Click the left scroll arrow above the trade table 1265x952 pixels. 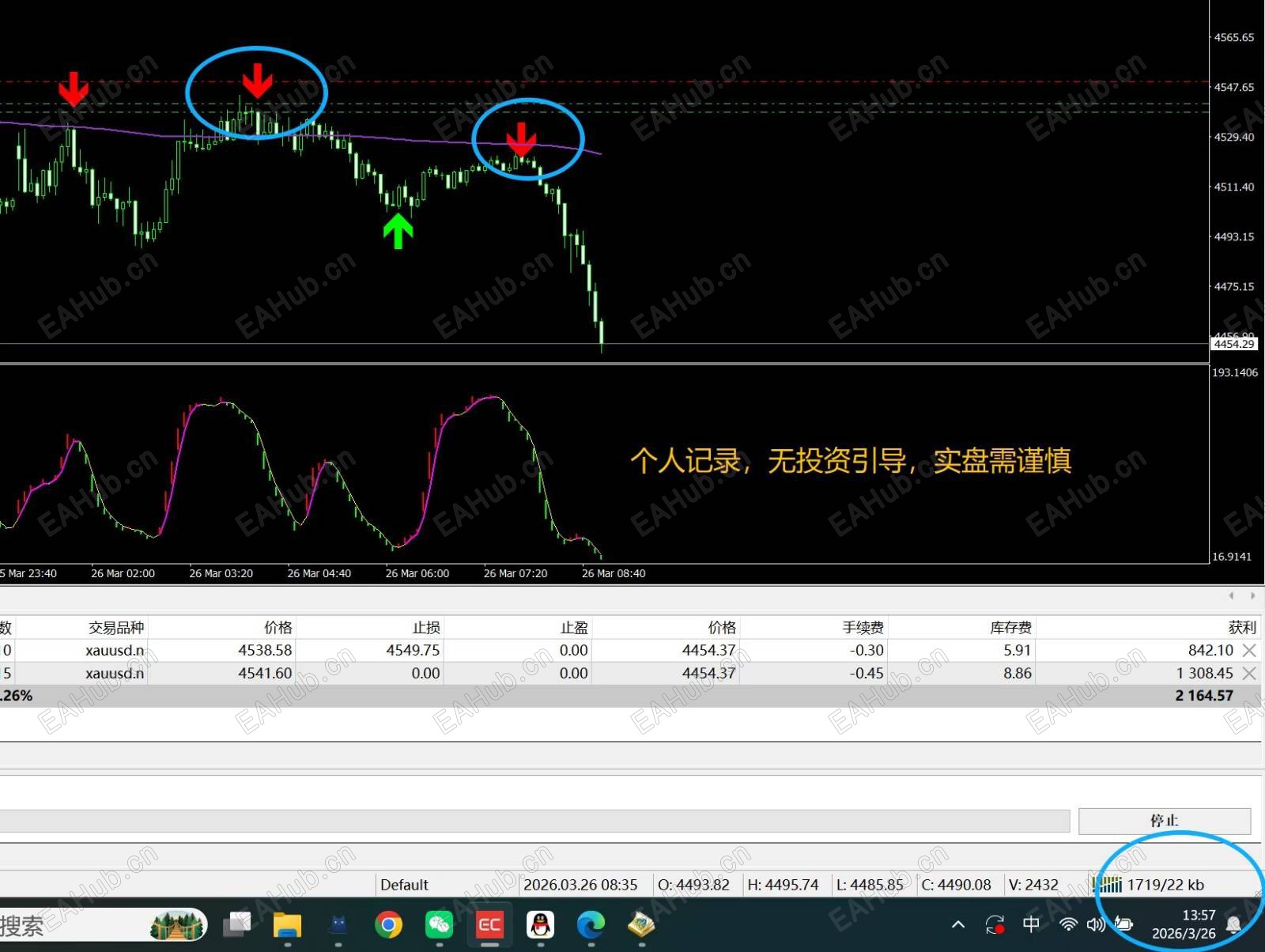pos(1232,595)
